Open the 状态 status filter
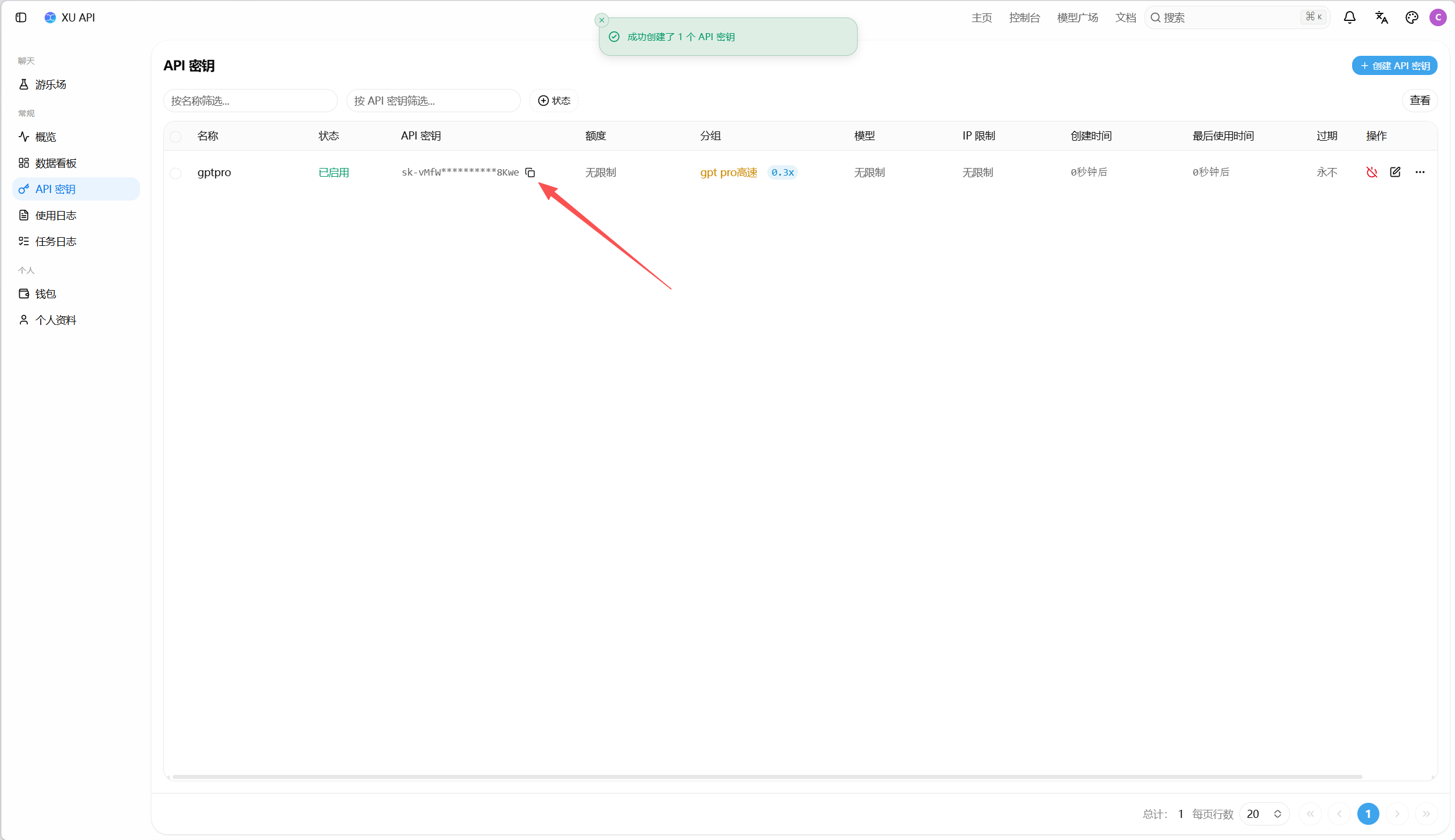The image size is (1455, 840). (x=554, y=101)
